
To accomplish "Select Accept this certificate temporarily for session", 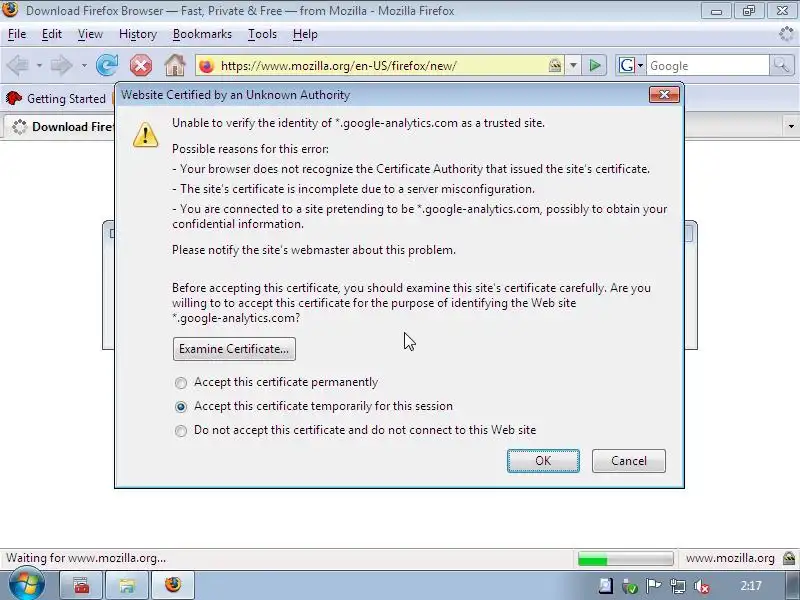I will [181, 407].
